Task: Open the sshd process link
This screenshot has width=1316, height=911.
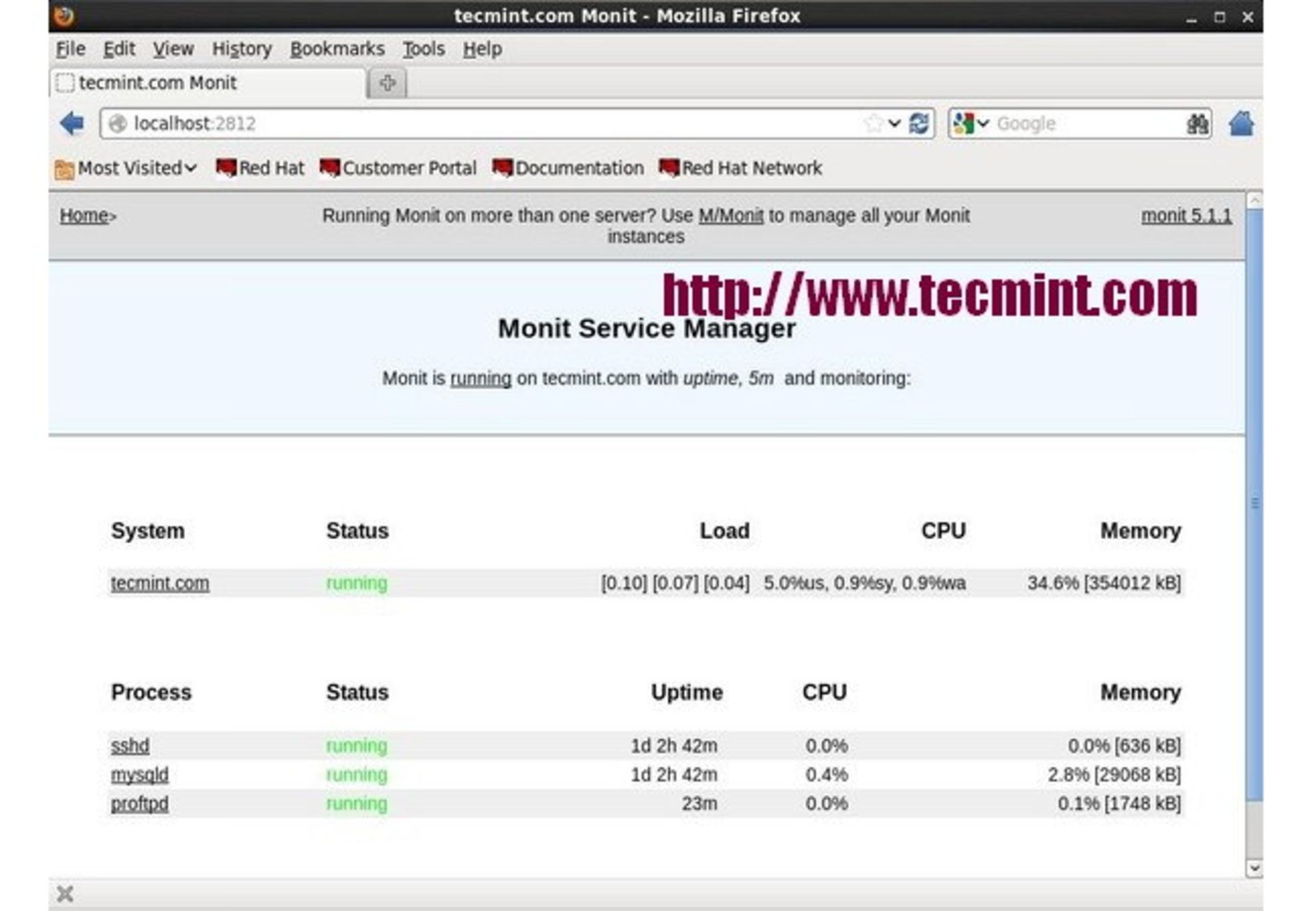Action: (x=130, y=746)
